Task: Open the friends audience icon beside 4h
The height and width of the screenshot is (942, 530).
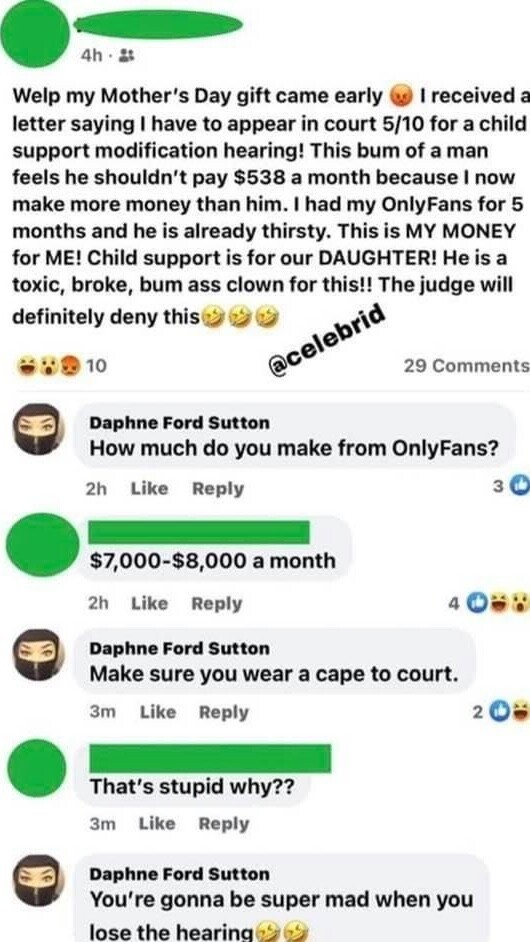Action: click(127, 56)
